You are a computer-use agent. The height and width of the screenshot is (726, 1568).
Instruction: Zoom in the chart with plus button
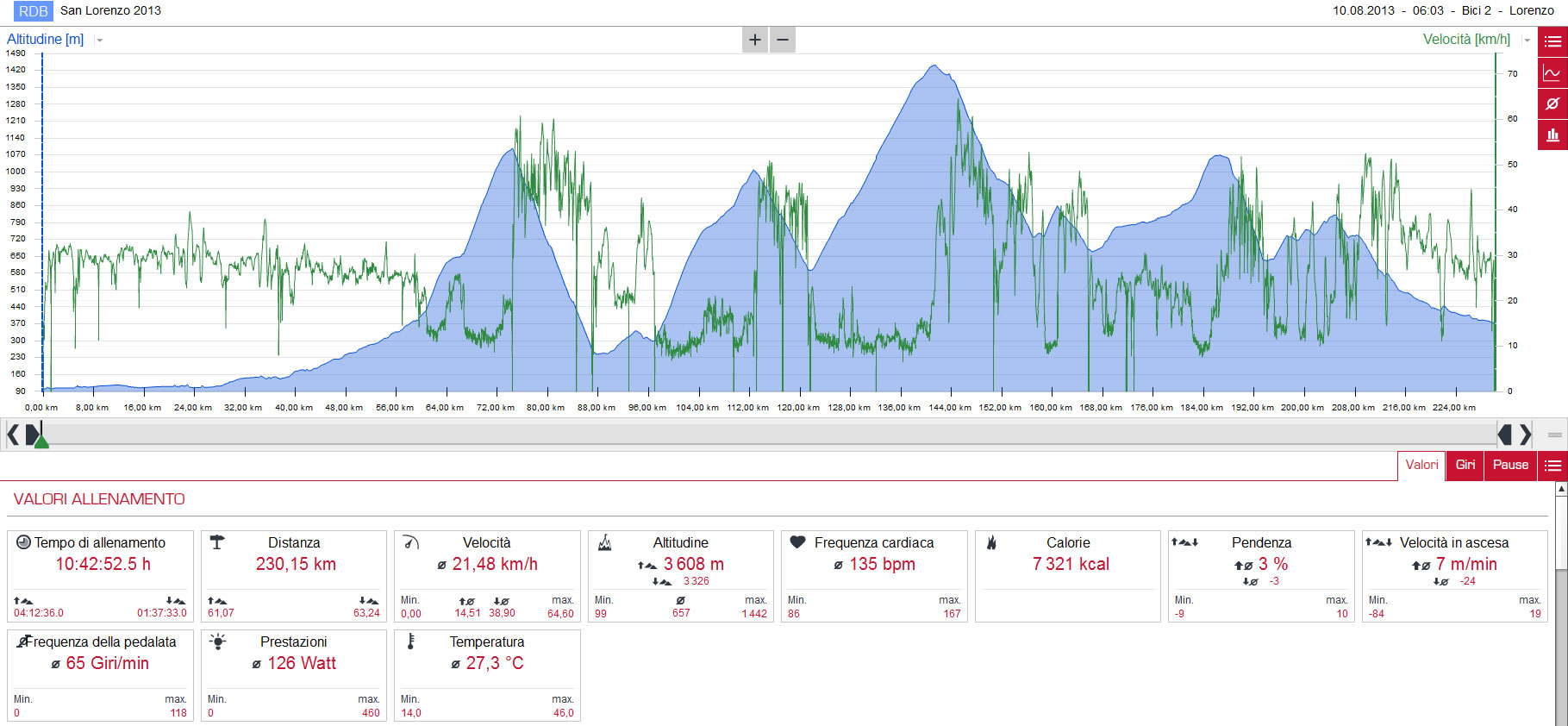[755, 40]
